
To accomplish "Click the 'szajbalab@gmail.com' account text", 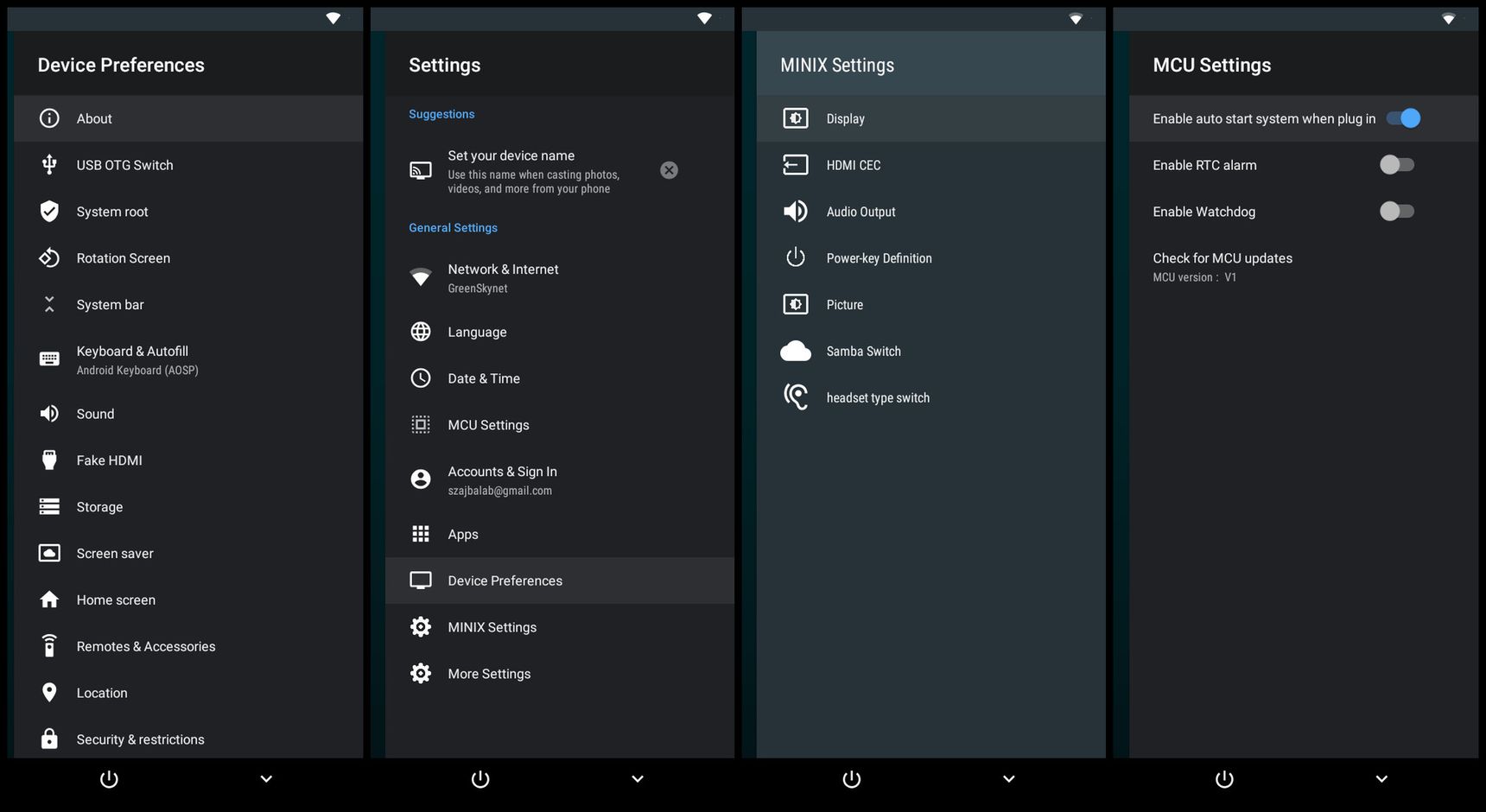I will [x=499, y=491].
